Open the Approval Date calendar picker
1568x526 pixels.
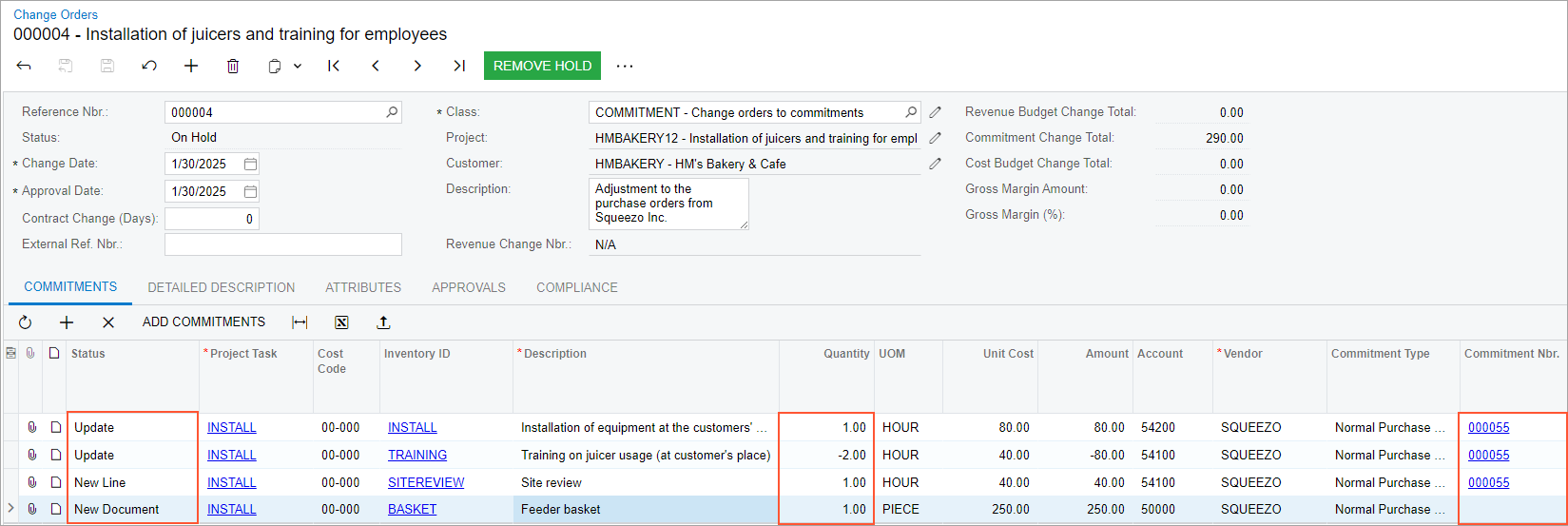(250, 191)
